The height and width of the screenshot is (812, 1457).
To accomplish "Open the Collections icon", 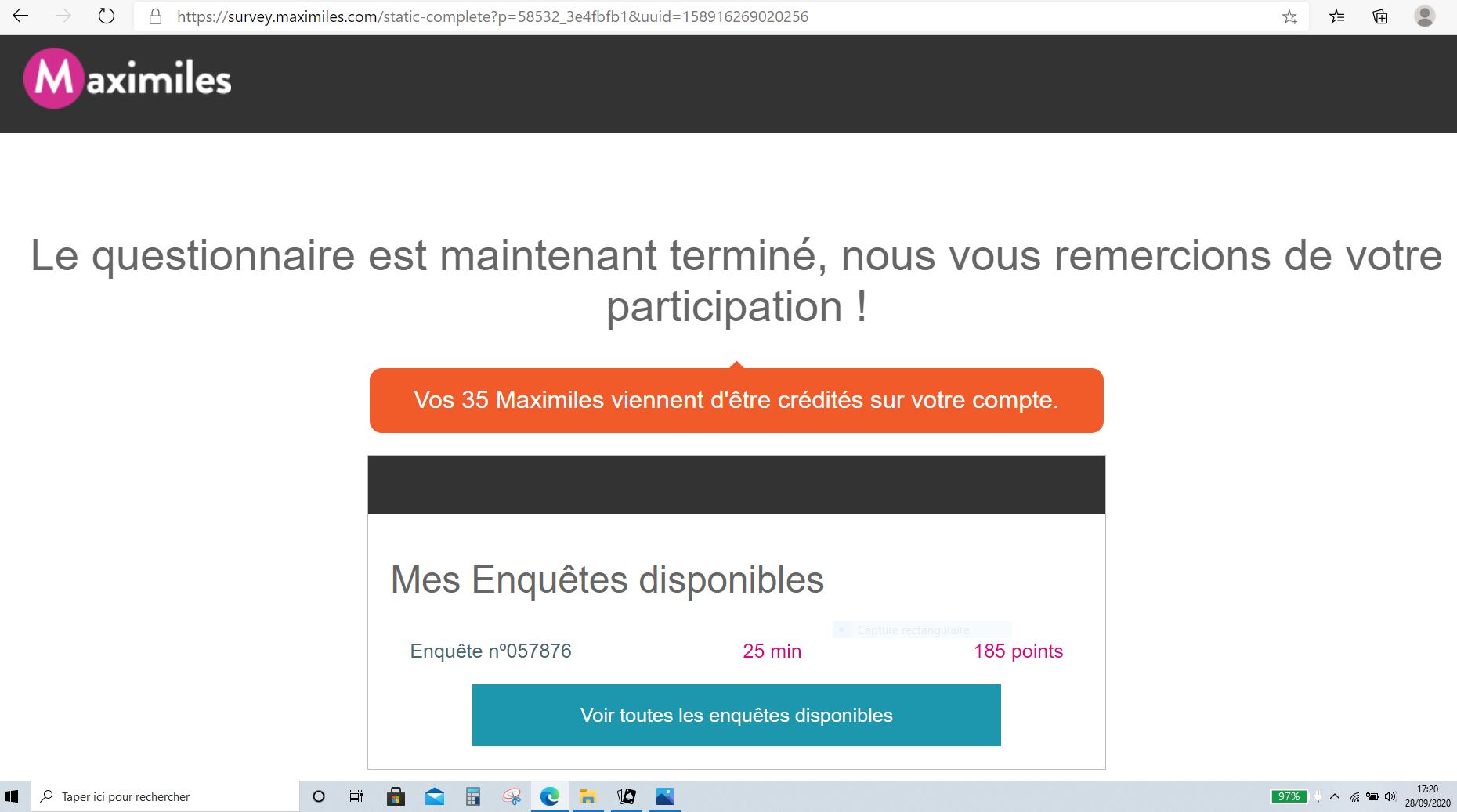I will (x=1380, y=16).
